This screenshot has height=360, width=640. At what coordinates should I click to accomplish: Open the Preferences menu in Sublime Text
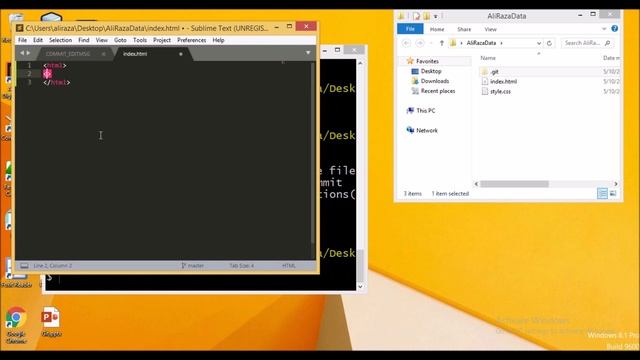coord(191,40)
